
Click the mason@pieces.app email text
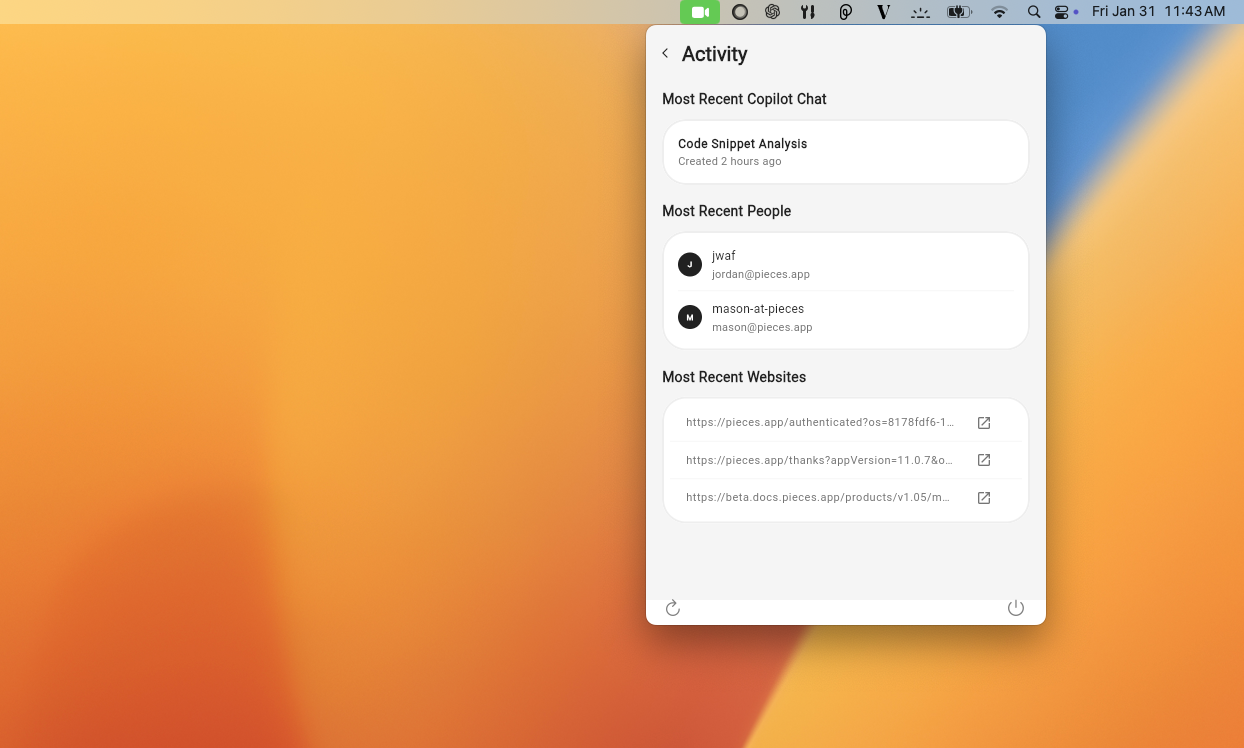(762, 327)
